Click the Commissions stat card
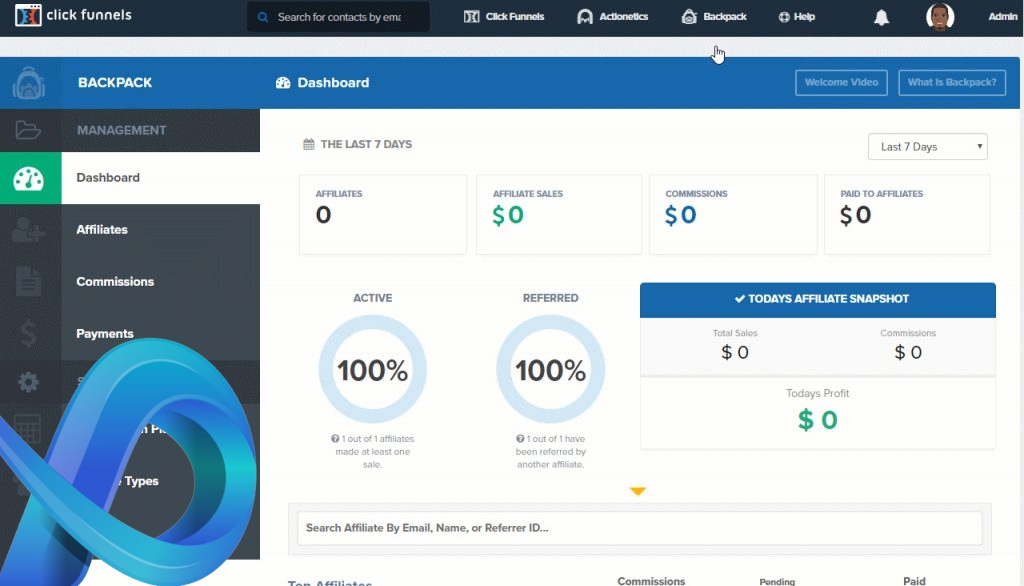 (x=733, y=214)
